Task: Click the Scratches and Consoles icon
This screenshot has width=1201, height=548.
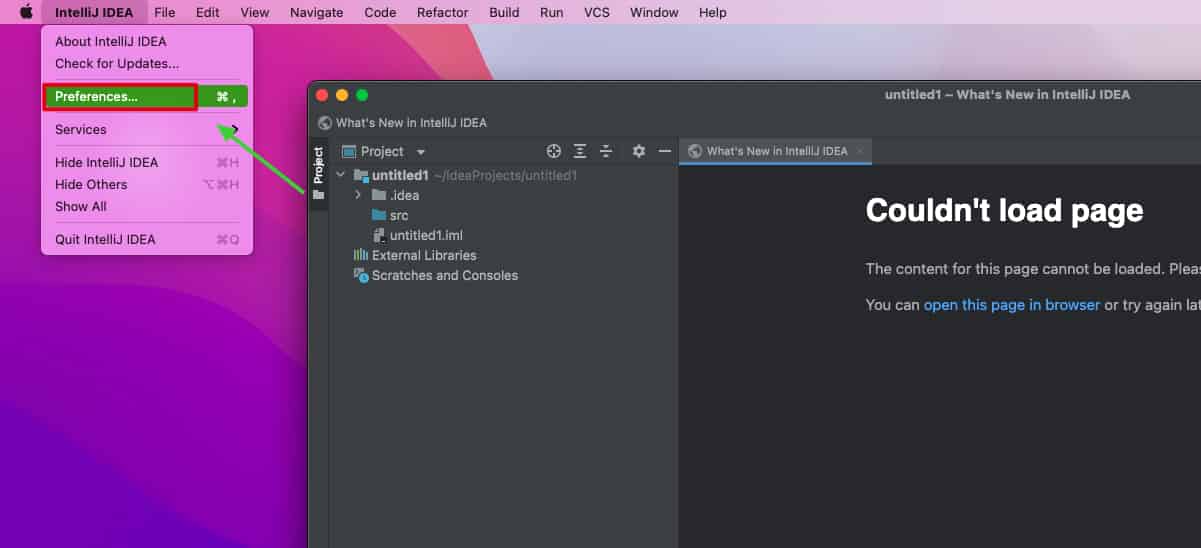Action: tap(361, 275)
